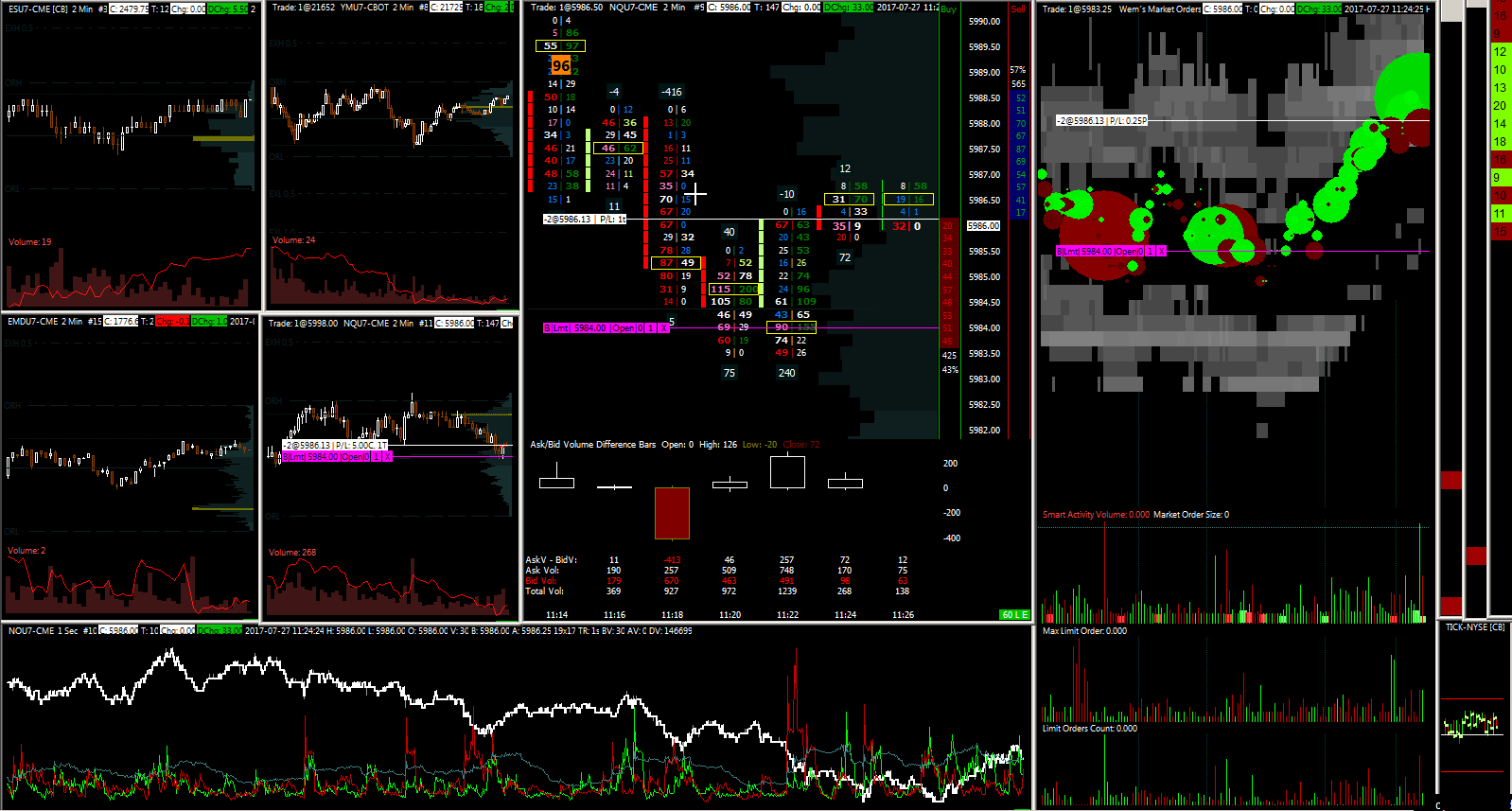
Task: Click the green 13 cell in the right ladder
Action: click(1500, 88)
